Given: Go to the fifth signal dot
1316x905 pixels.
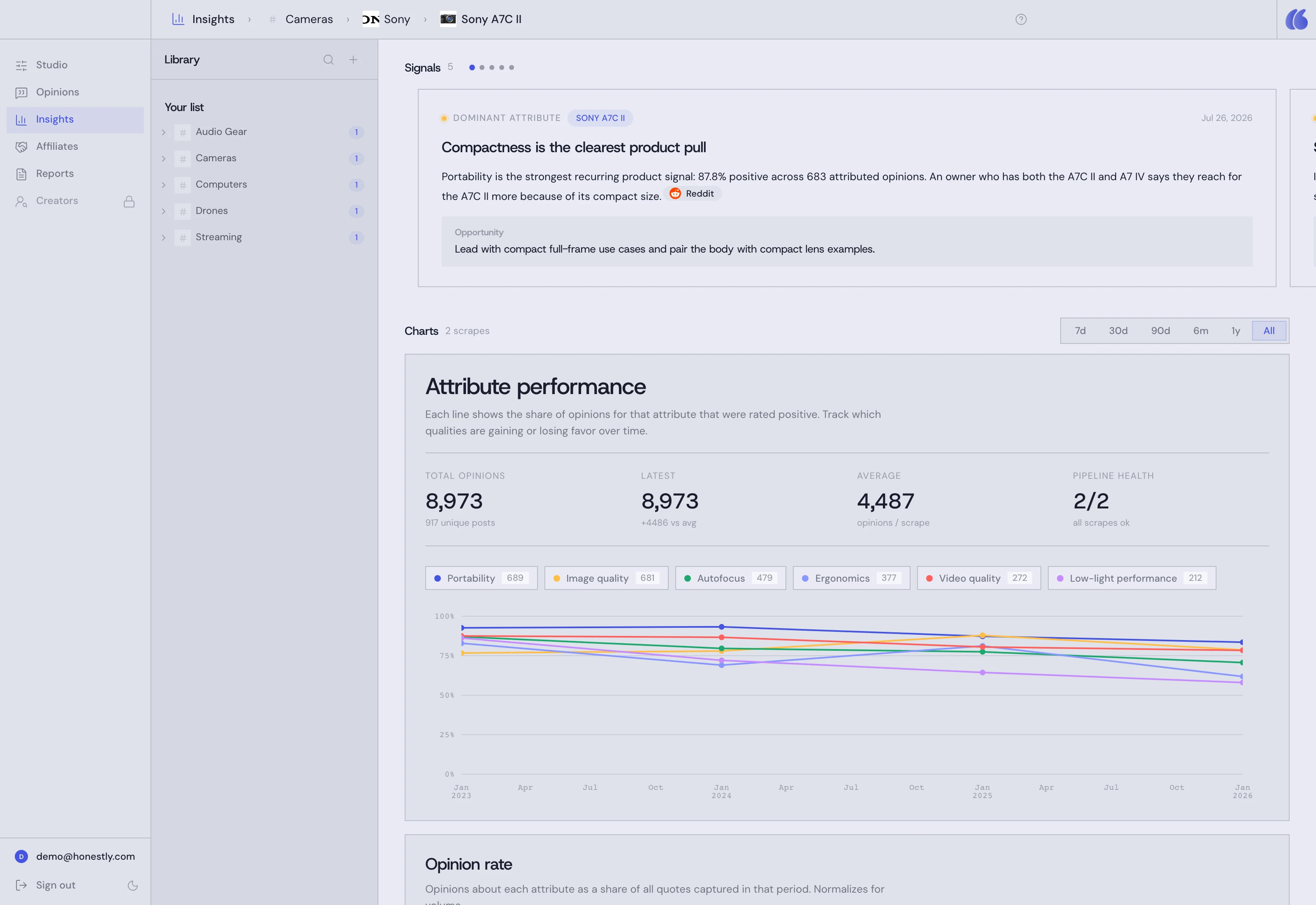Looking at the screenshot, I should (x=511, y=67).
